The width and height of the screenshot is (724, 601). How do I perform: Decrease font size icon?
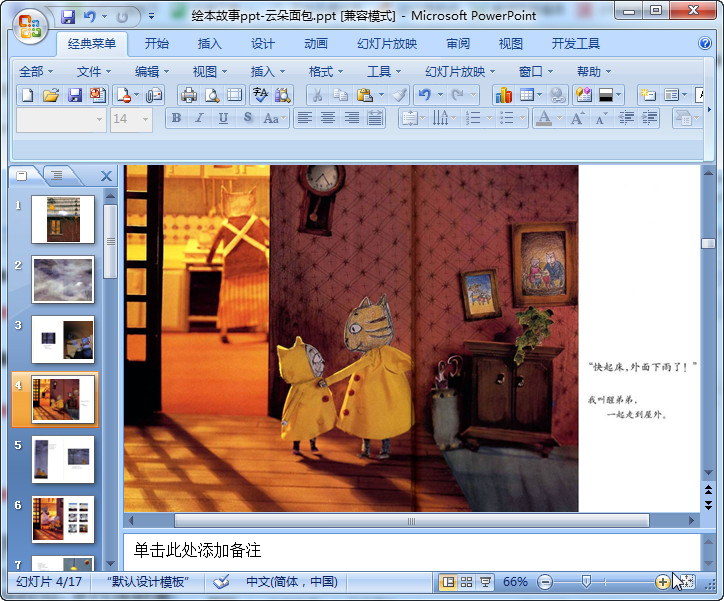[601, 118]
